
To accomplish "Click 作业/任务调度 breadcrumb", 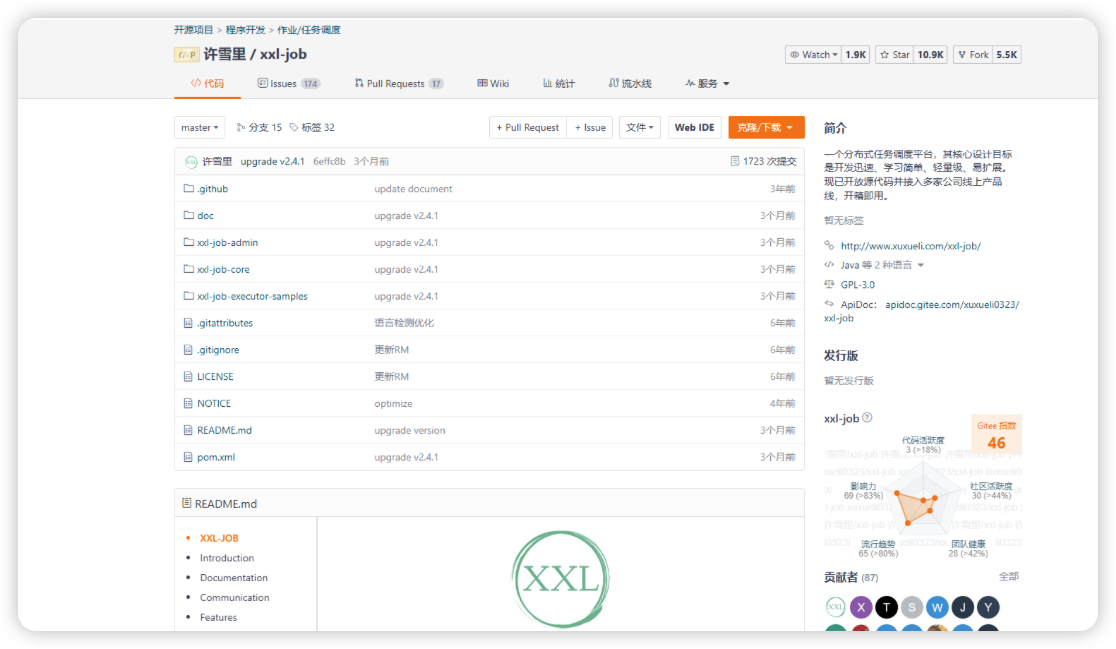I will (309, 30).
